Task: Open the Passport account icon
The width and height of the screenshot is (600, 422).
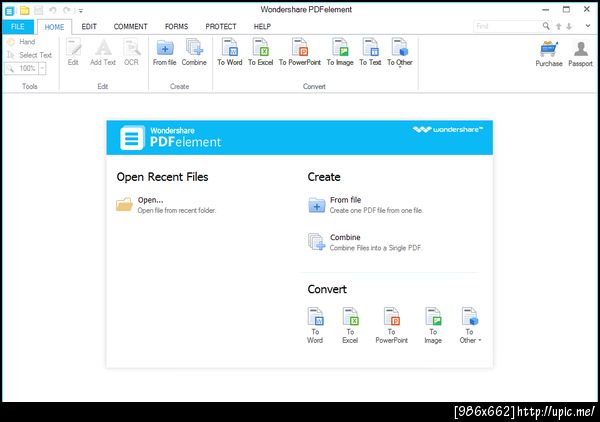Action: [580, 54]
